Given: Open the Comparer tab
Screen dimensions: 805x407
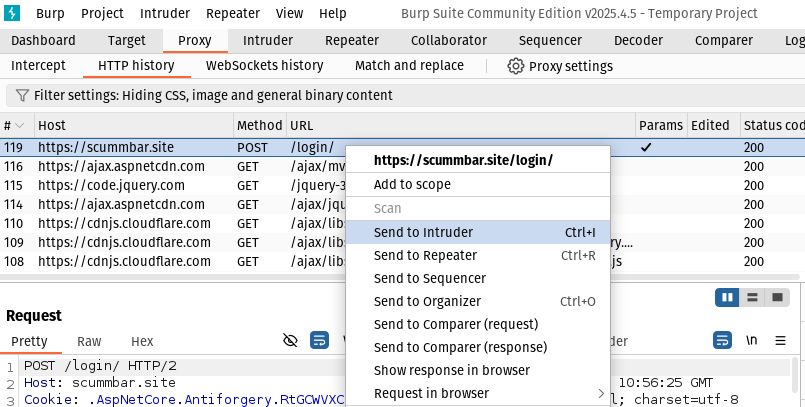Looking at the screenshot, I should click(723, 41).
